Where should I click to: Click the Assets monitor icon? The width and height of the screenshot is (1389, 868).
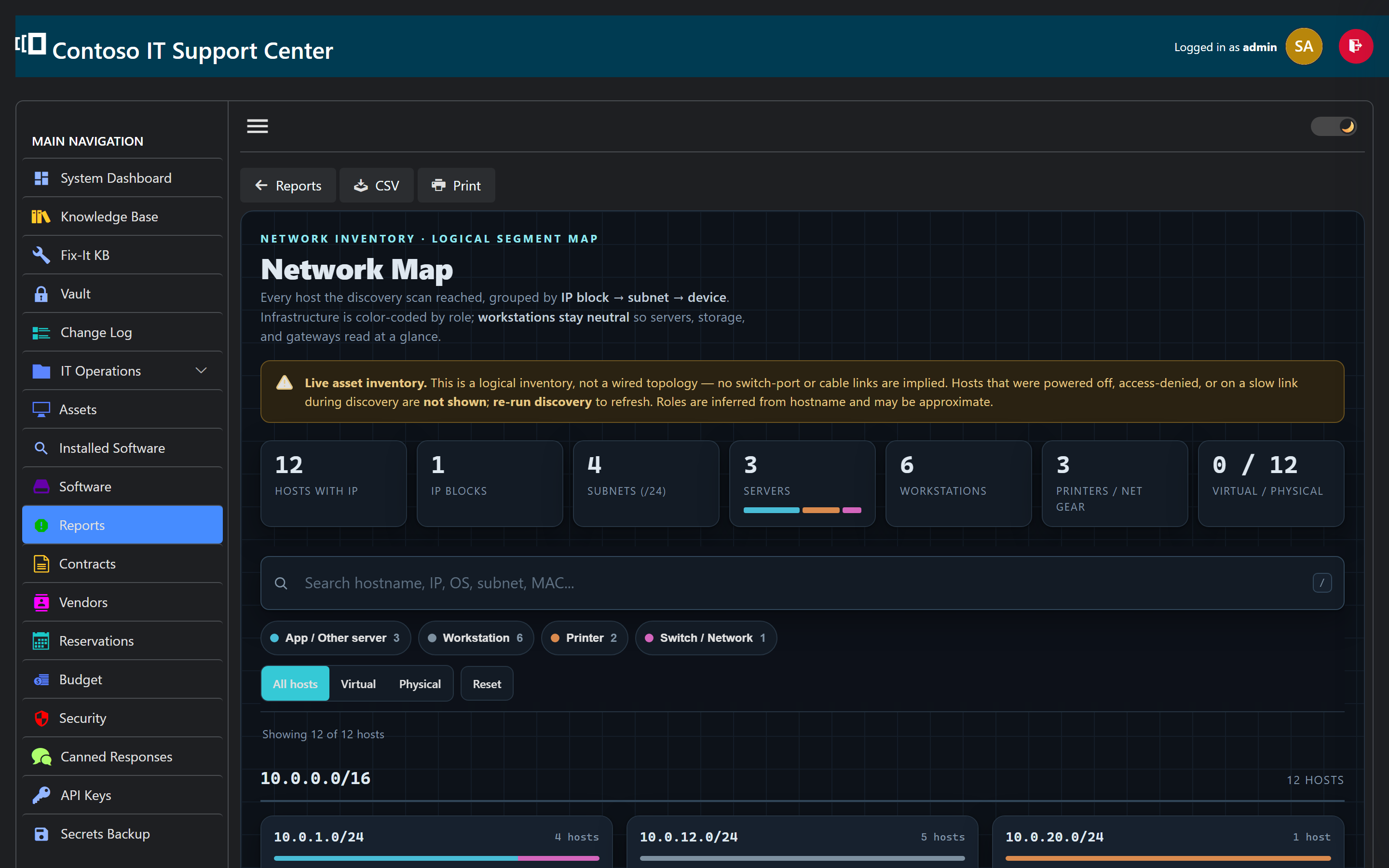click(41, 410)
